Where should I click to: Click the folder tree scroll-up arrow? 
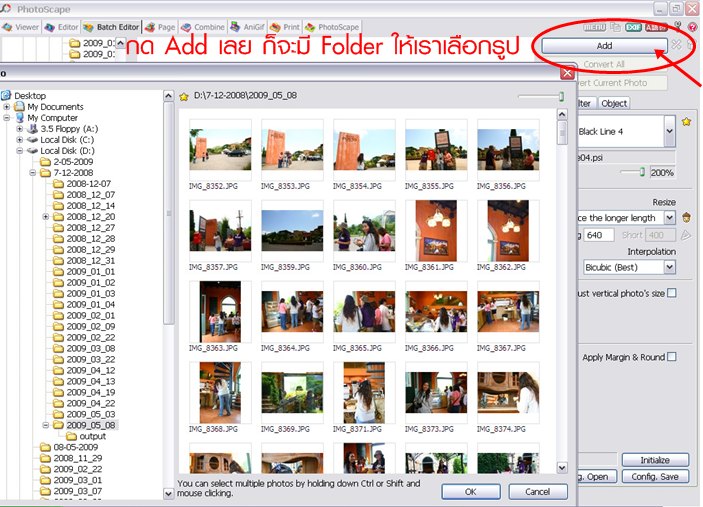click(169, 96)
